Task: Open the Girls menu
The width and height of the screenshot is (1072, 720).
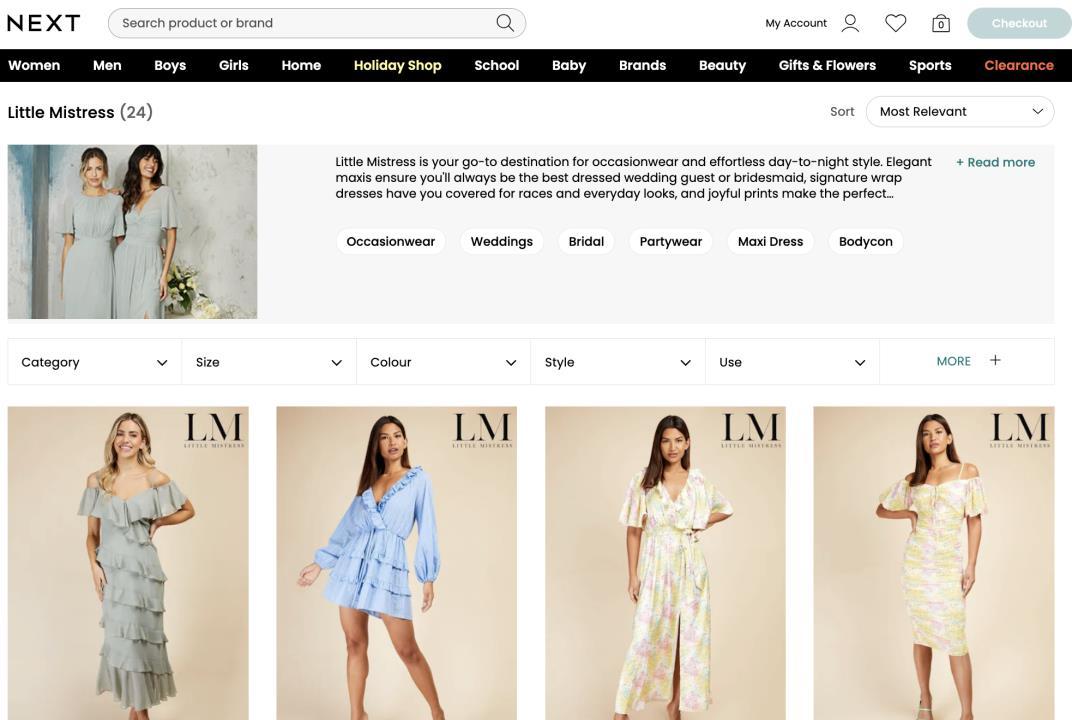Action: [234, 66]
